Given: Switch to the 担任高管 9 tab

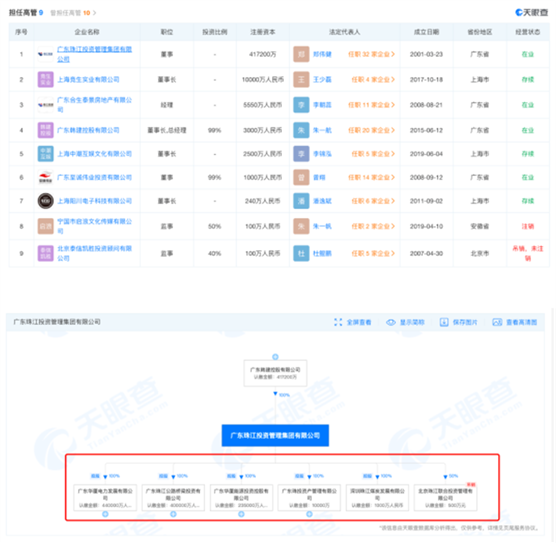Looking at the screenshot, I should tap(26, 13).
